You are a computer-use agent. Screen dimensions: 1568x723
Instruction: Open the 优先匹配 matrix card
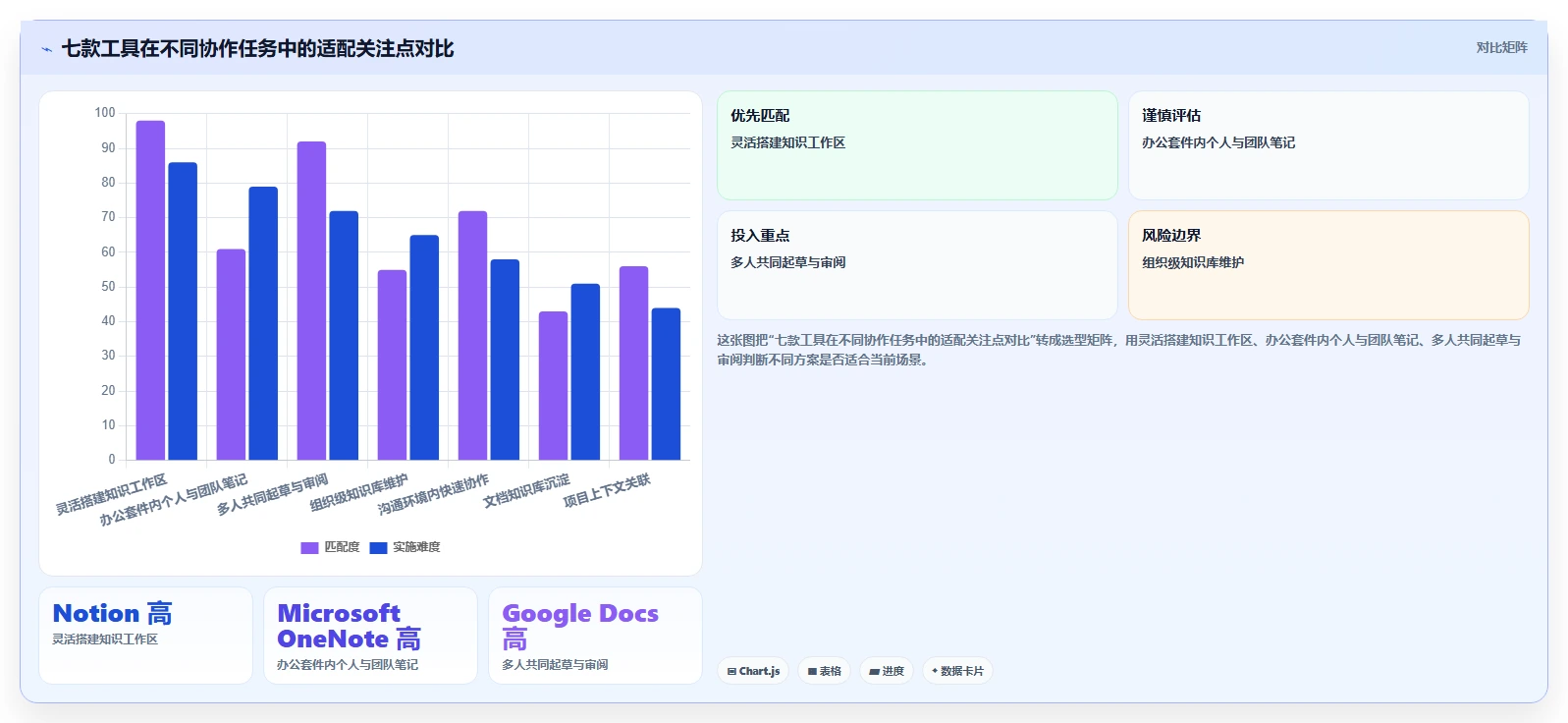[917, 145]
